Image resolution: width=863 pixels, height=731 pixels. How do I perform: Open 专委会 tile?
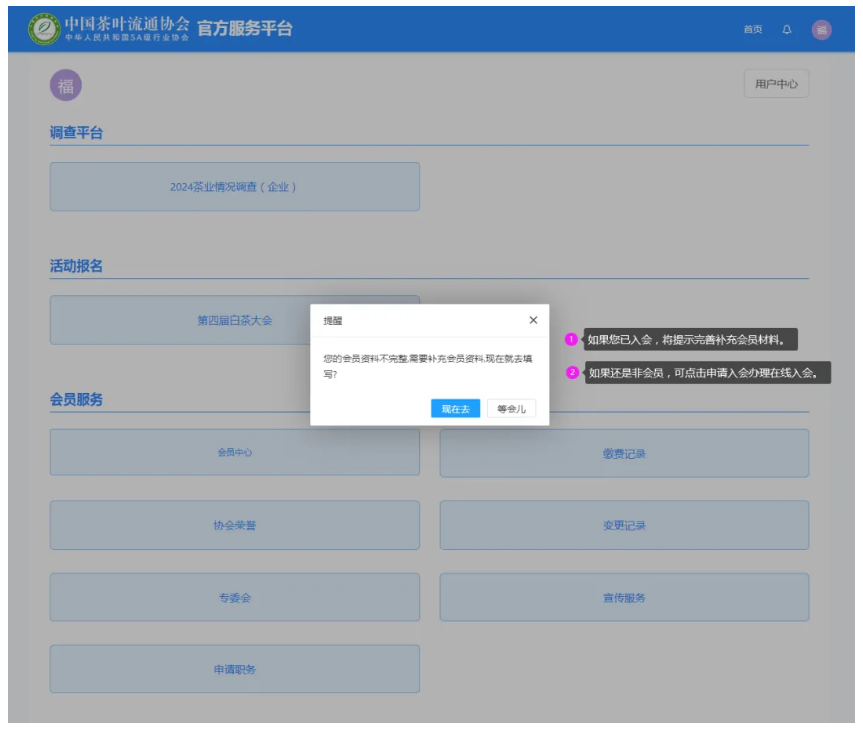click(x=234, y=598)
